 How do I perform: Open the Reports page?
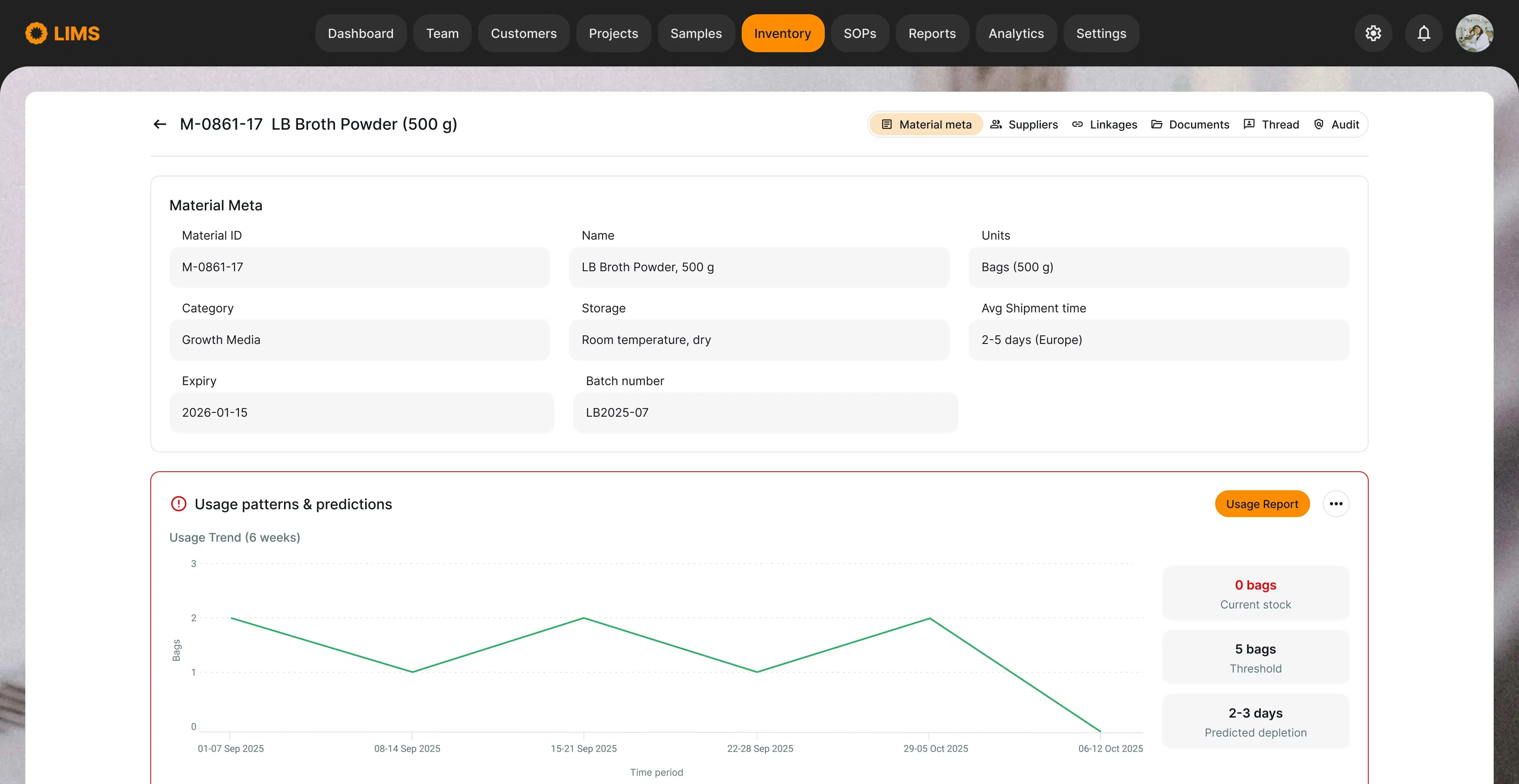tap(932, 33)
